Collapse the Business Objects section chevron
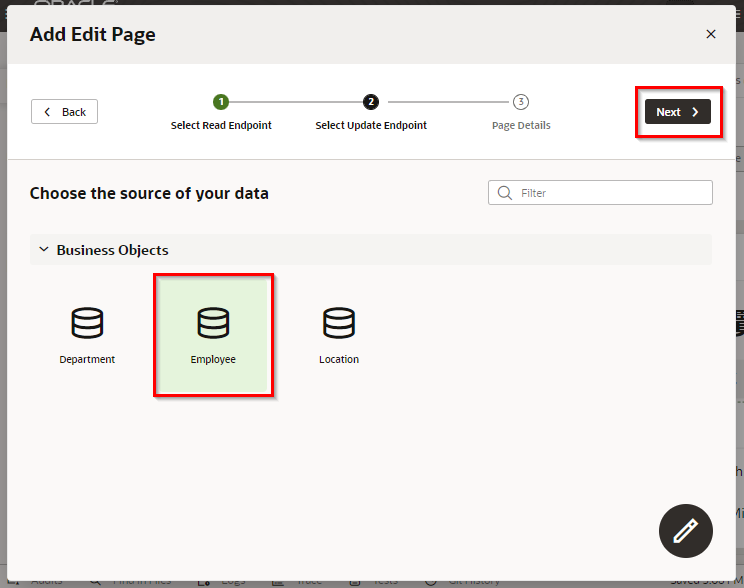744x588 pixels. coord(44,250)
